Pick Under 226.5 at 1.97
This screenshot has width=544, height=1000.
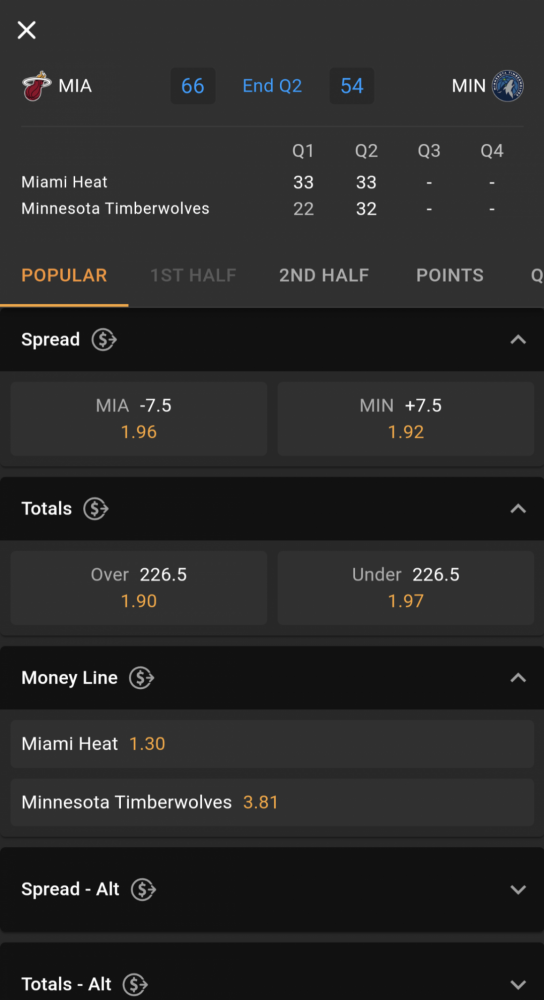[406, 587]
